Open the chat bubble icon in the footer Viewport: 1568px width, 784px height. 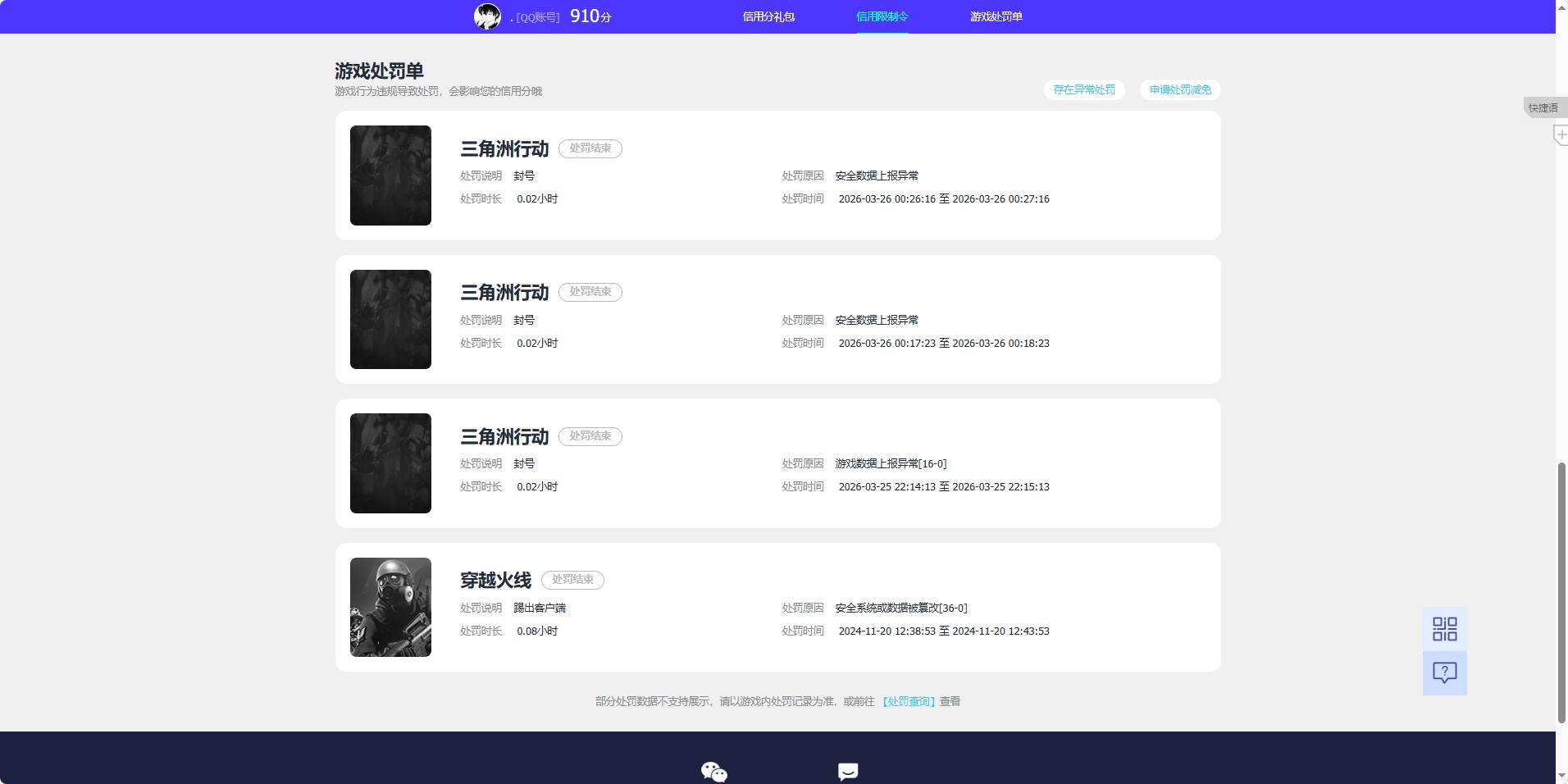[x=848, y=772]
